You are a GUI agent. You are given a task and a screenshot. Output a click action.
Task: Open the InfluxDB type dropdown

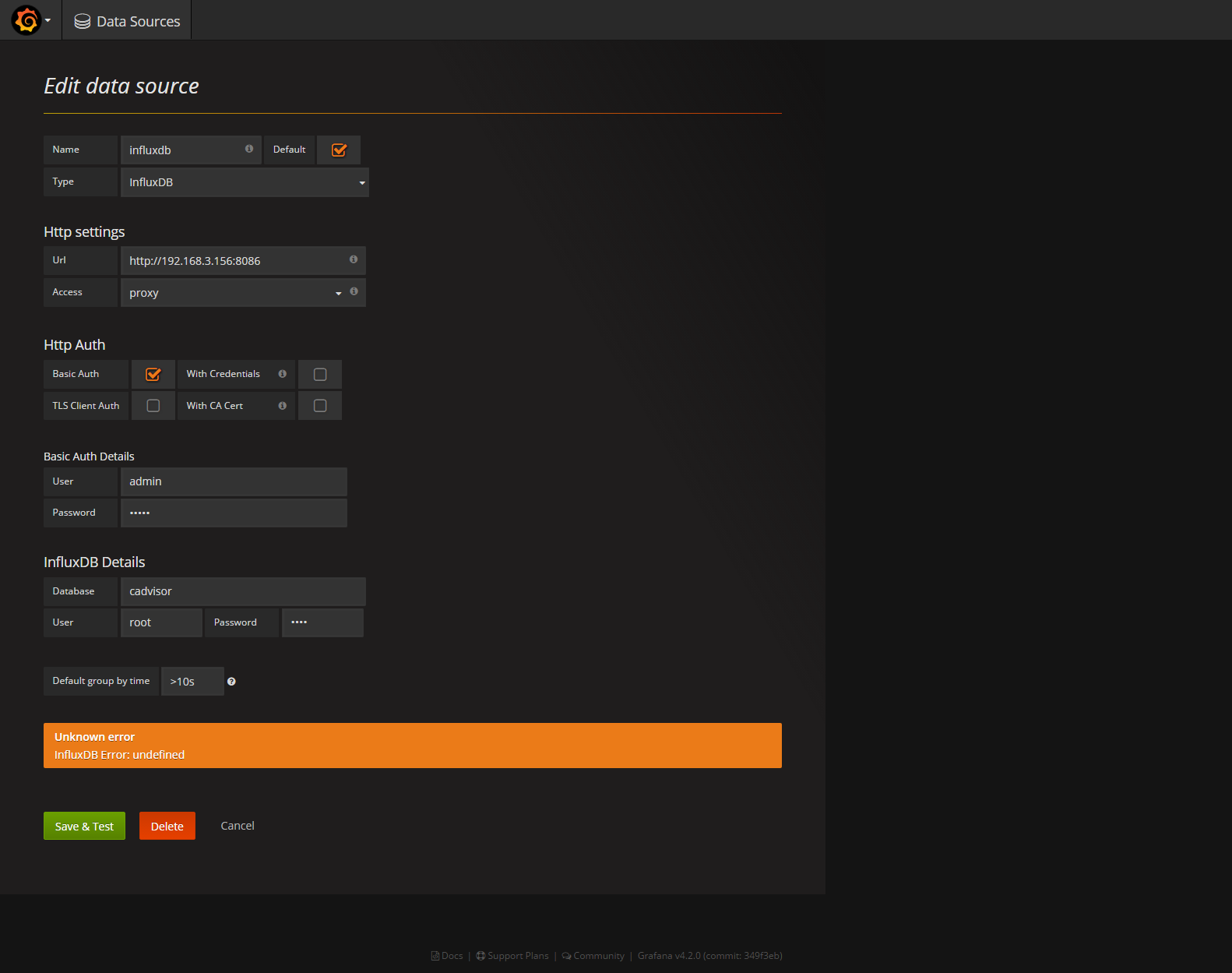pyautogui.click(x=245, y=182)
